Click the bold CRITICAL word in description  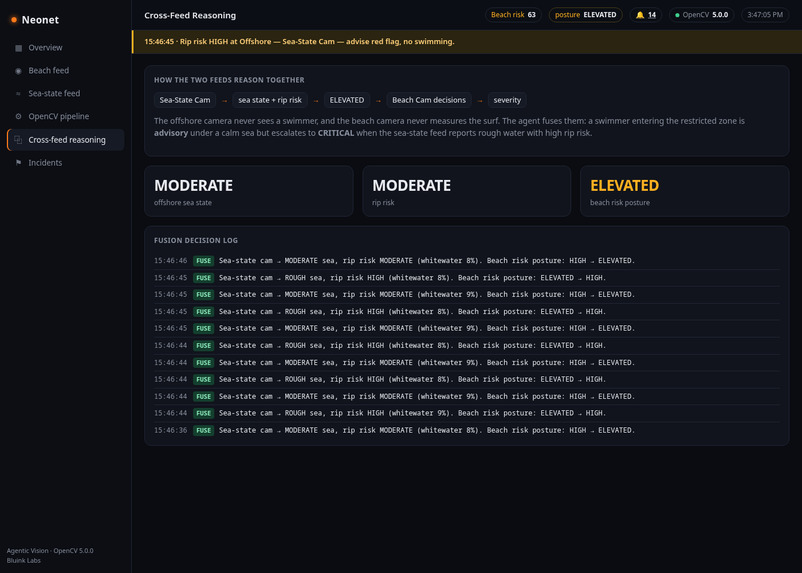[x=336, y=133]
